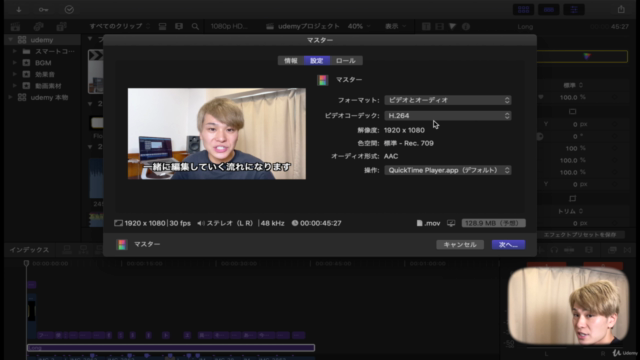Click the 1920 x 1080 解像度 value

[404, 130]
